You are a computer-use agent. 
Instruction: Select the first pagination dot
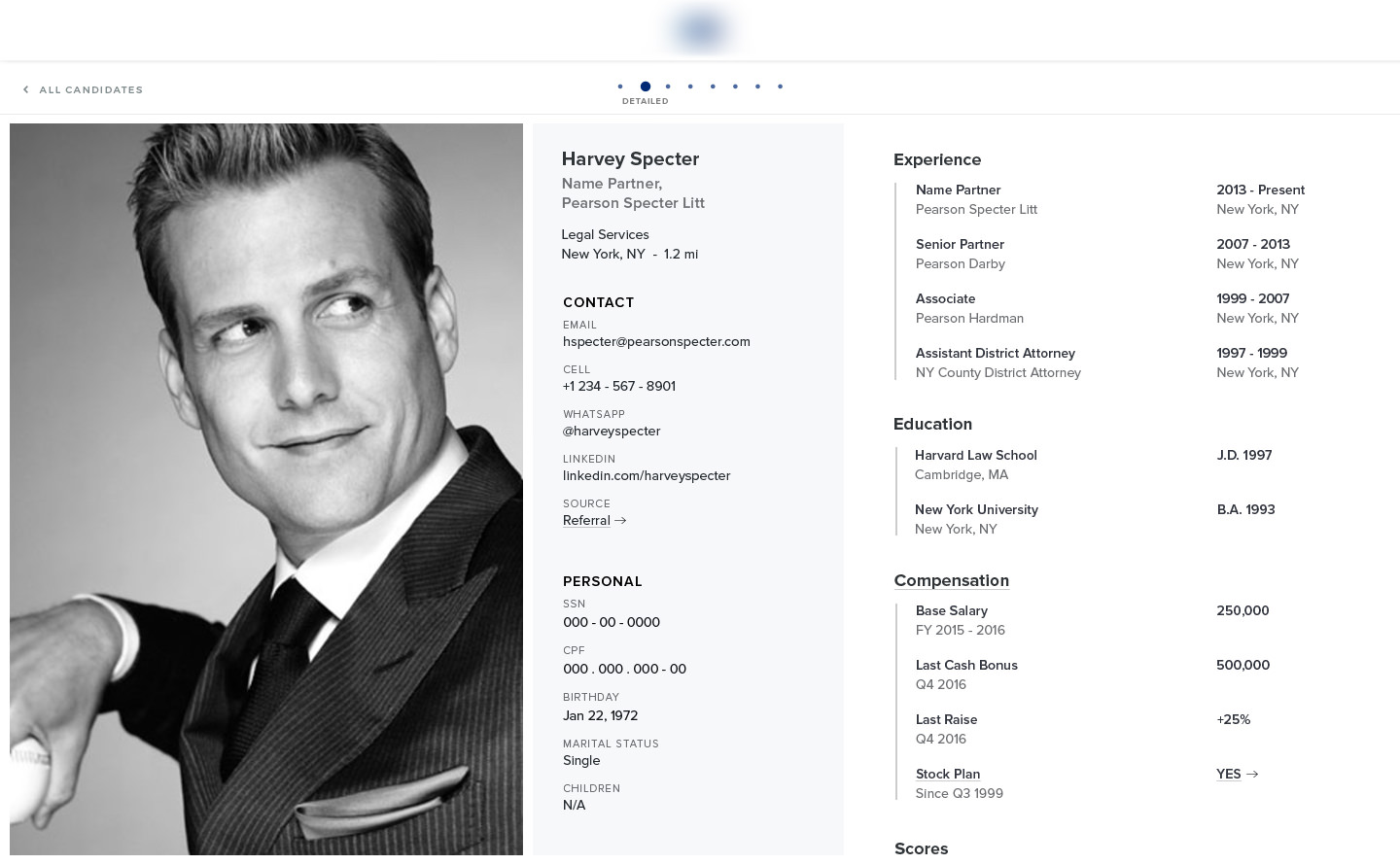click(x=620, y=86)
